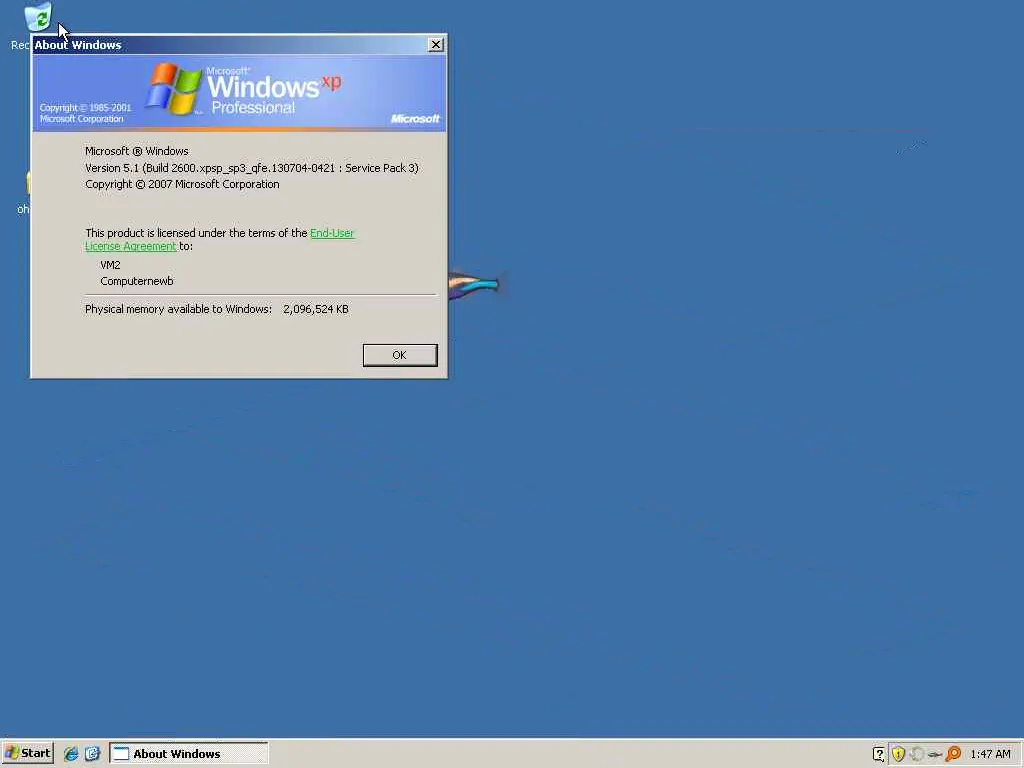Select About Windows taskbar button
This screenshot has width=1024, height=768.
[x=189, y=754]
